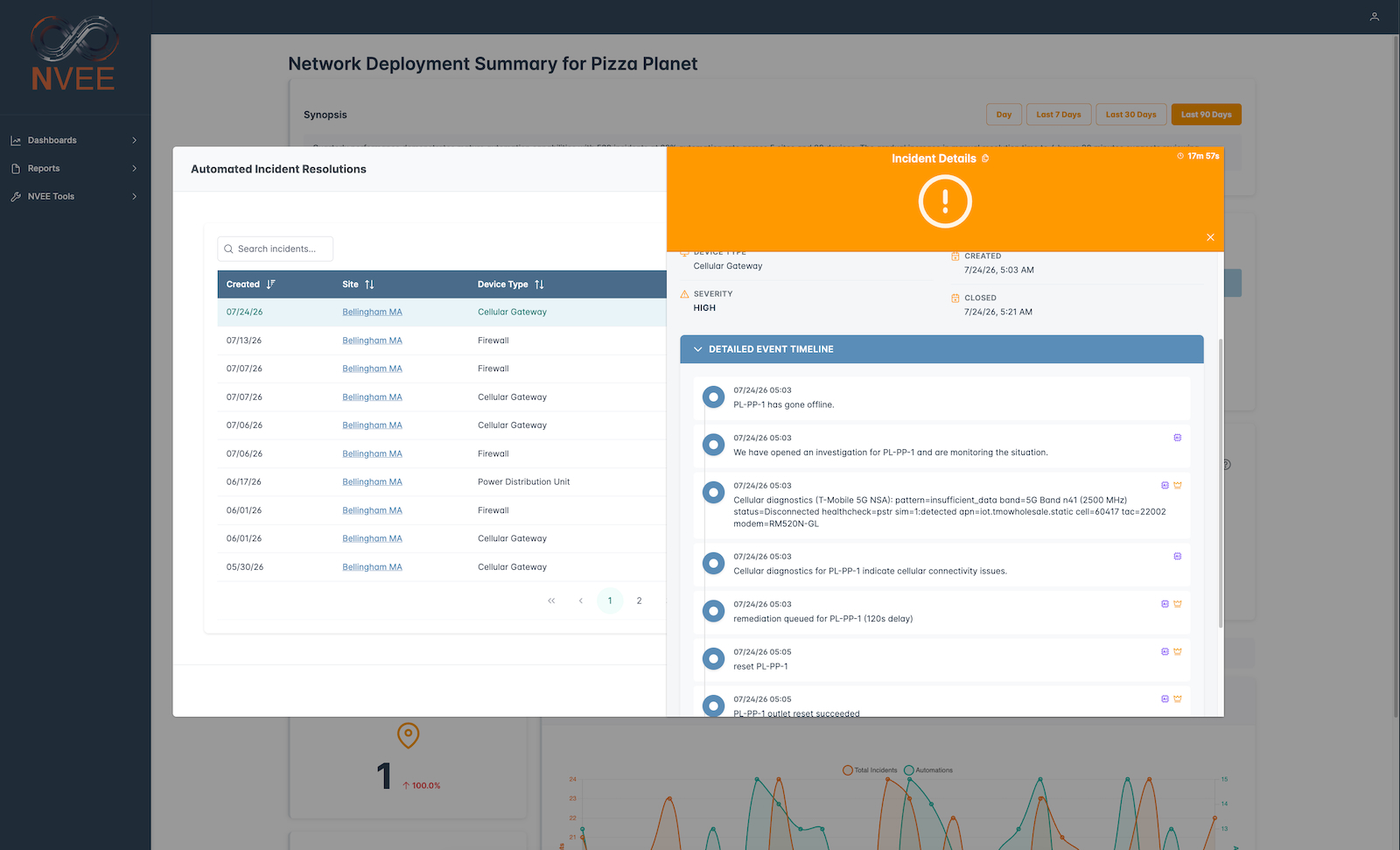1400x850 pixels.
Task: Click the Automated Incident Resolutions title
Action: click(278, 169)
